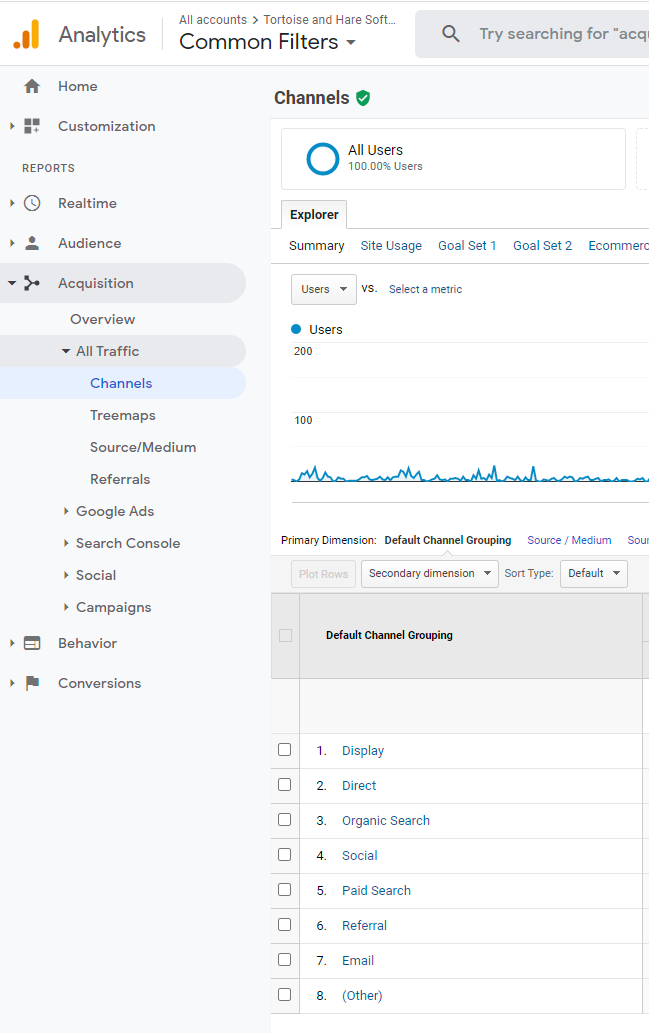The width and height of the screenshot is (649, 1033).
Task: Tick the checkbox for Display row
Action: [285, 750]
